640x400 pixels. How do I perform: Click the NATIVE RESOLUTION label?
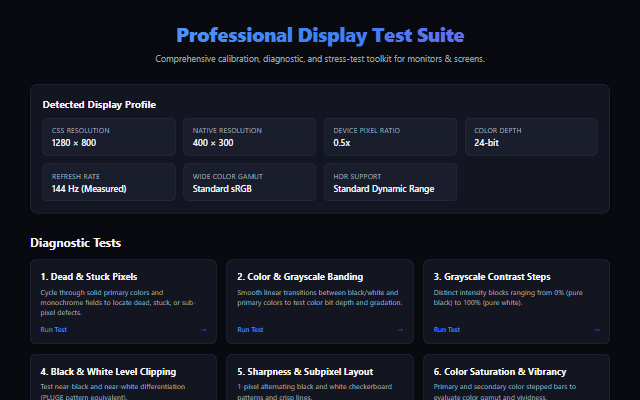(x=227, y=131)
